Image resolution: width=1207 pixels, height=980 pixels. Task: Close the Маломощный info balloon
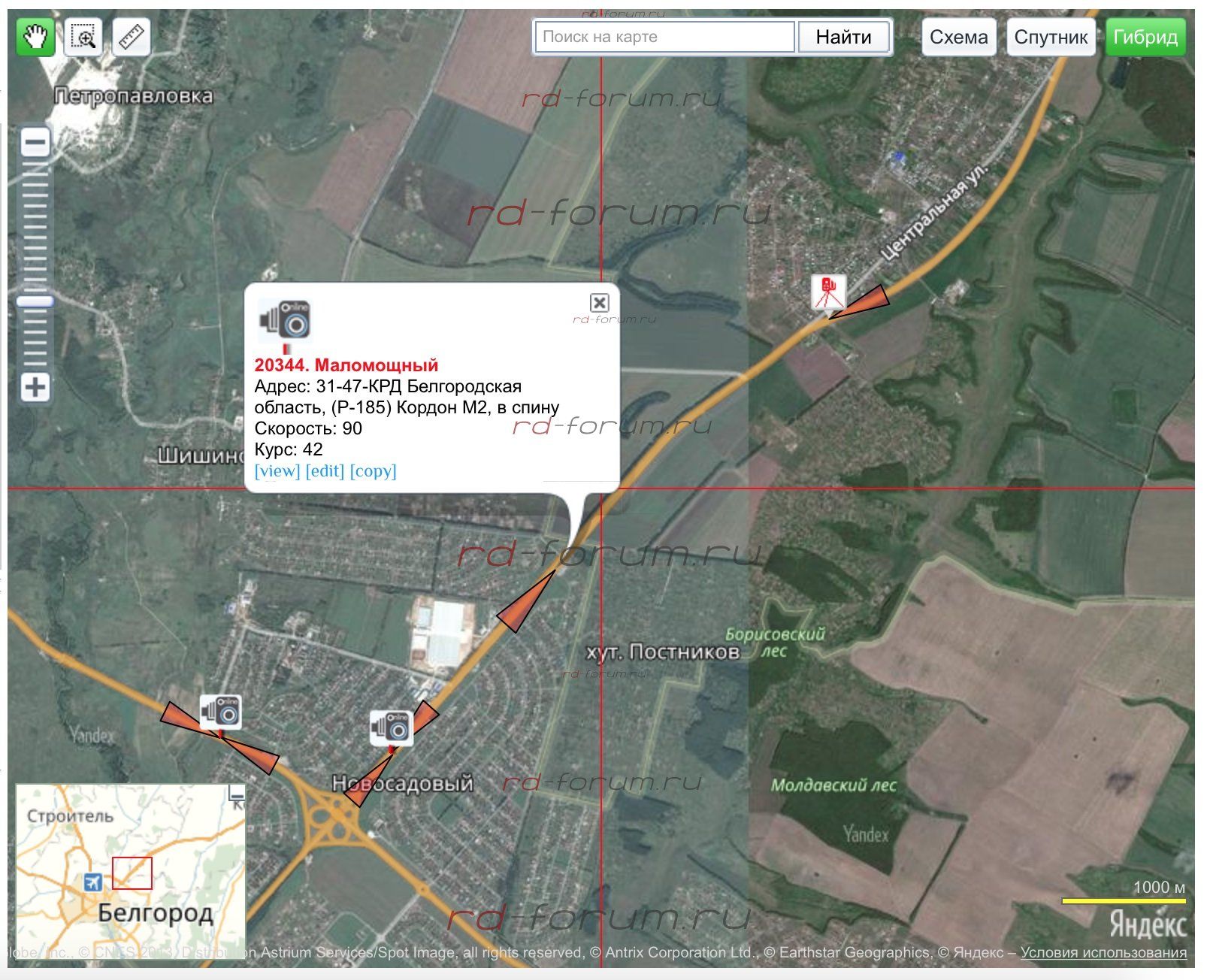[599, 302]
